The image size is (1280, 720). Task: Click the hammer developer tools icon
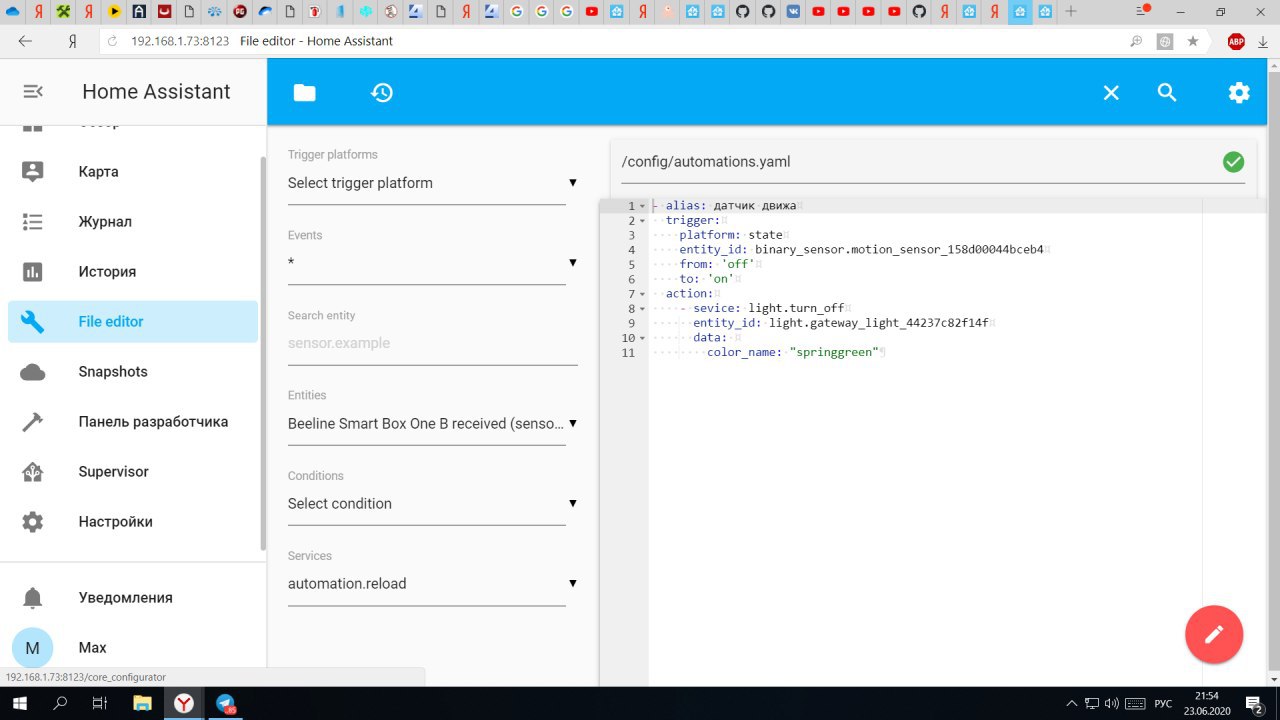[x=33, y=421]
